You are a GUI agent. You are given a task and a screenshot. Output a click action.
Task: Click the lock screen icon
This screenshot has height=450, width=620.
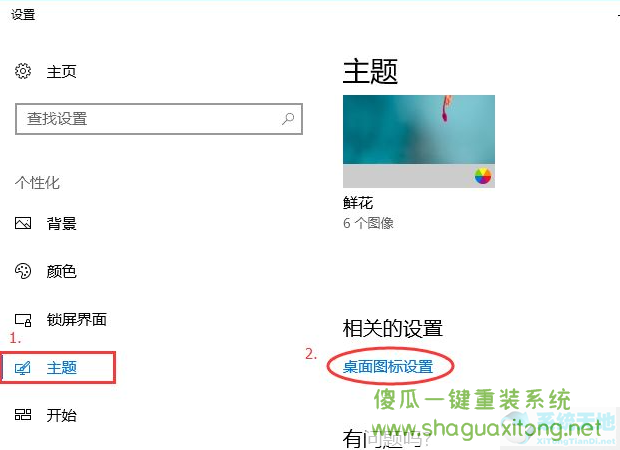(23, 320)
